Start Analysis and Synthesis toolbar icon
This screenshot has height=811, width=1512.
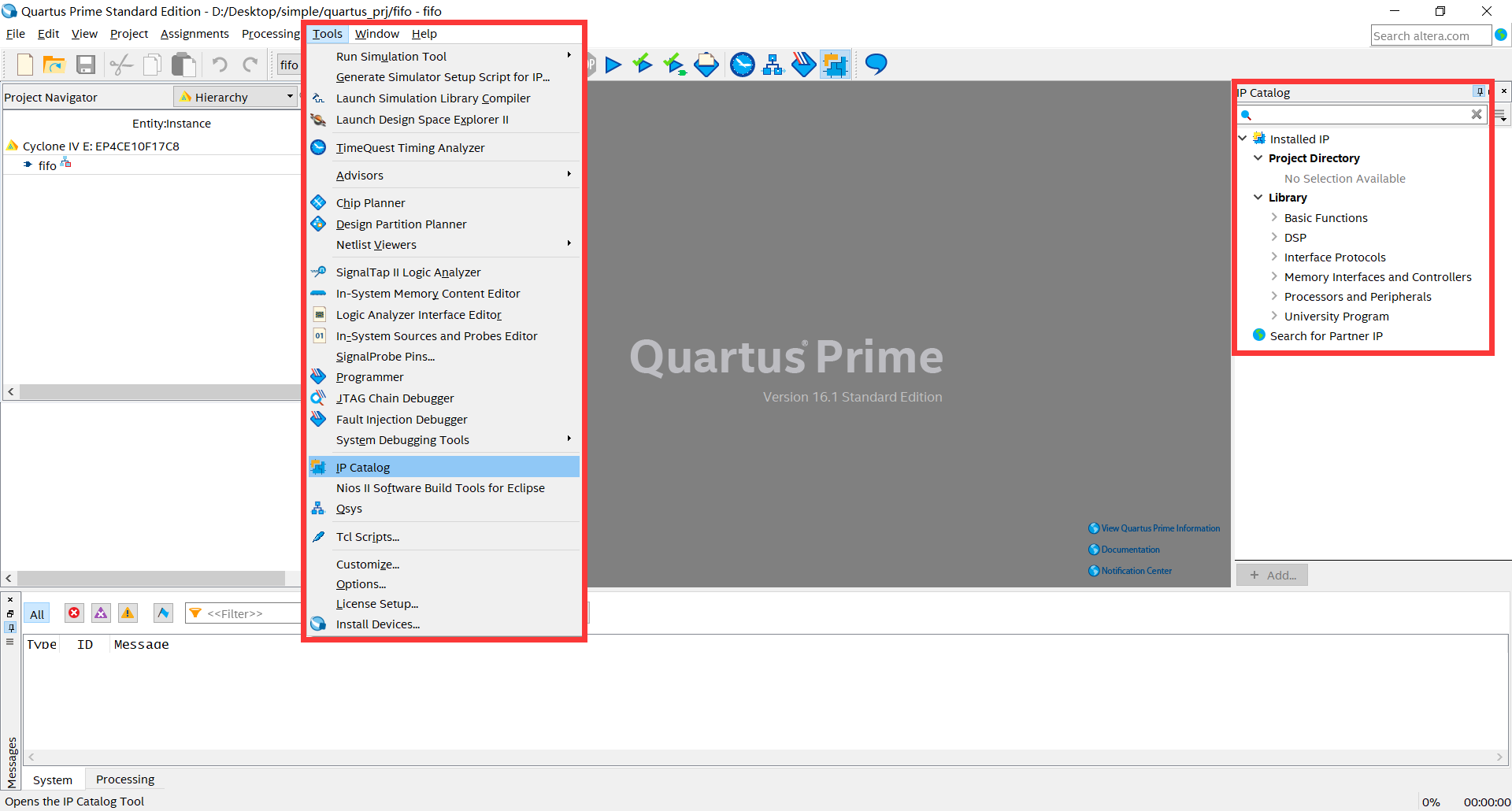pyautogui.click(x=643, y=65)
